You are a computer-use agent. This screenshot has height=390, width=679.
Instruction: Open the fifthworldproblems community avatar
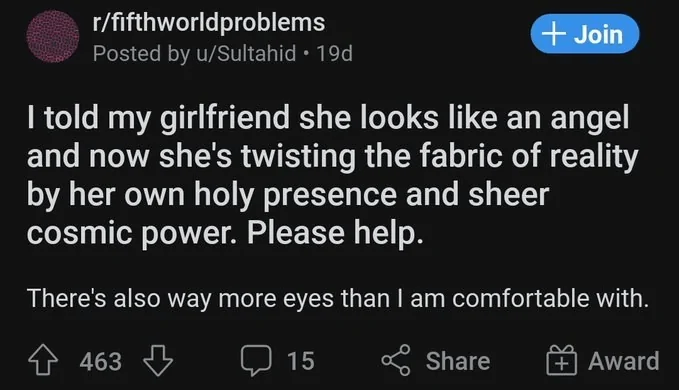coord(53,37)
